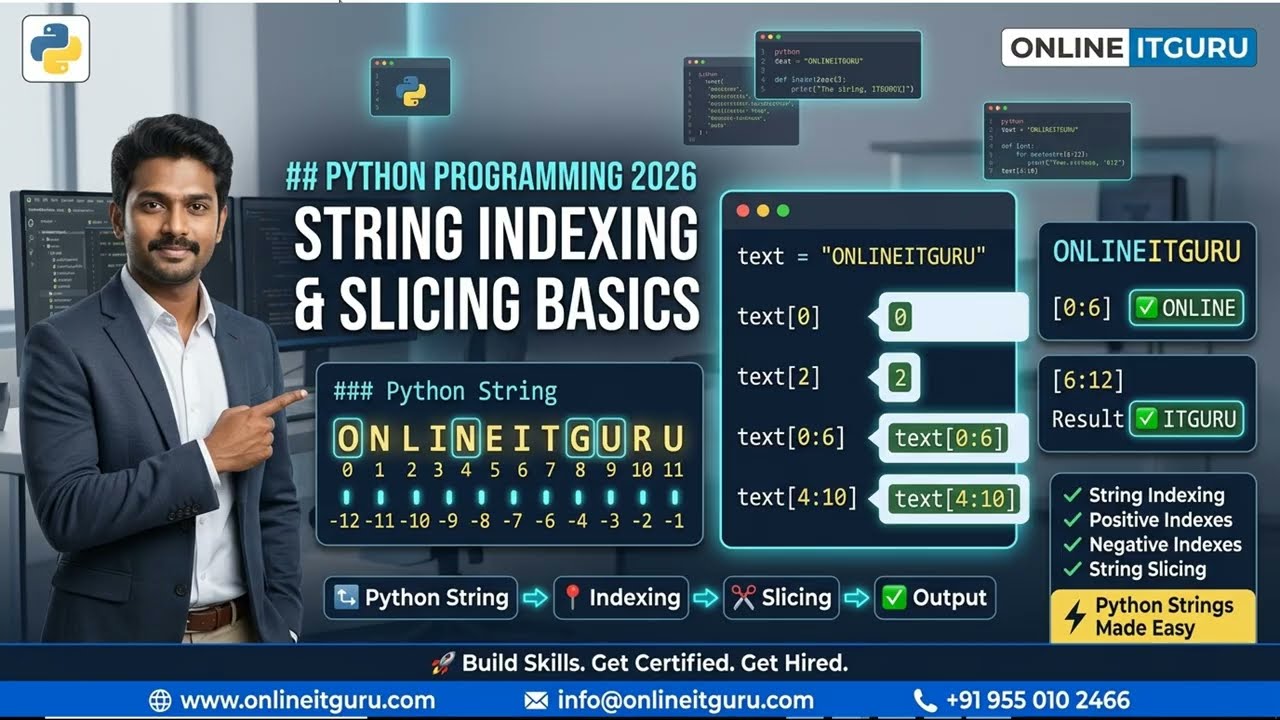Click the "## PYTHON PROGRAMMING 2026" heading
The height and width of the screenshot is (720, 1280).
click(491, 177)
